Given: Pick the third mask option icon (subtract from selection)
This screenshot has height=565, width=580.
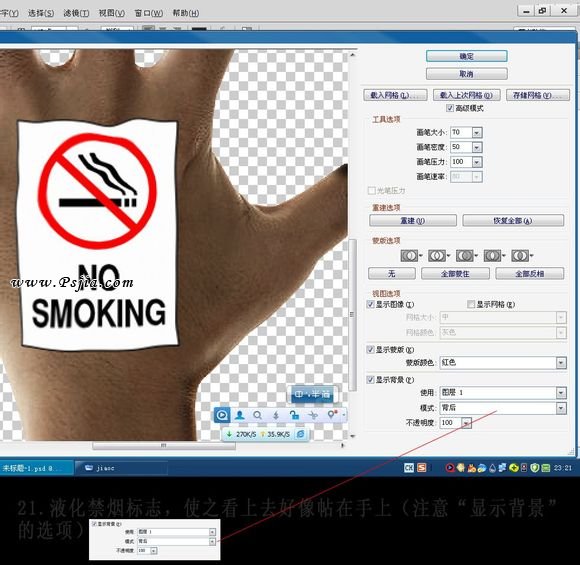Looking at the screenshot, I should [x=466, y=256].
